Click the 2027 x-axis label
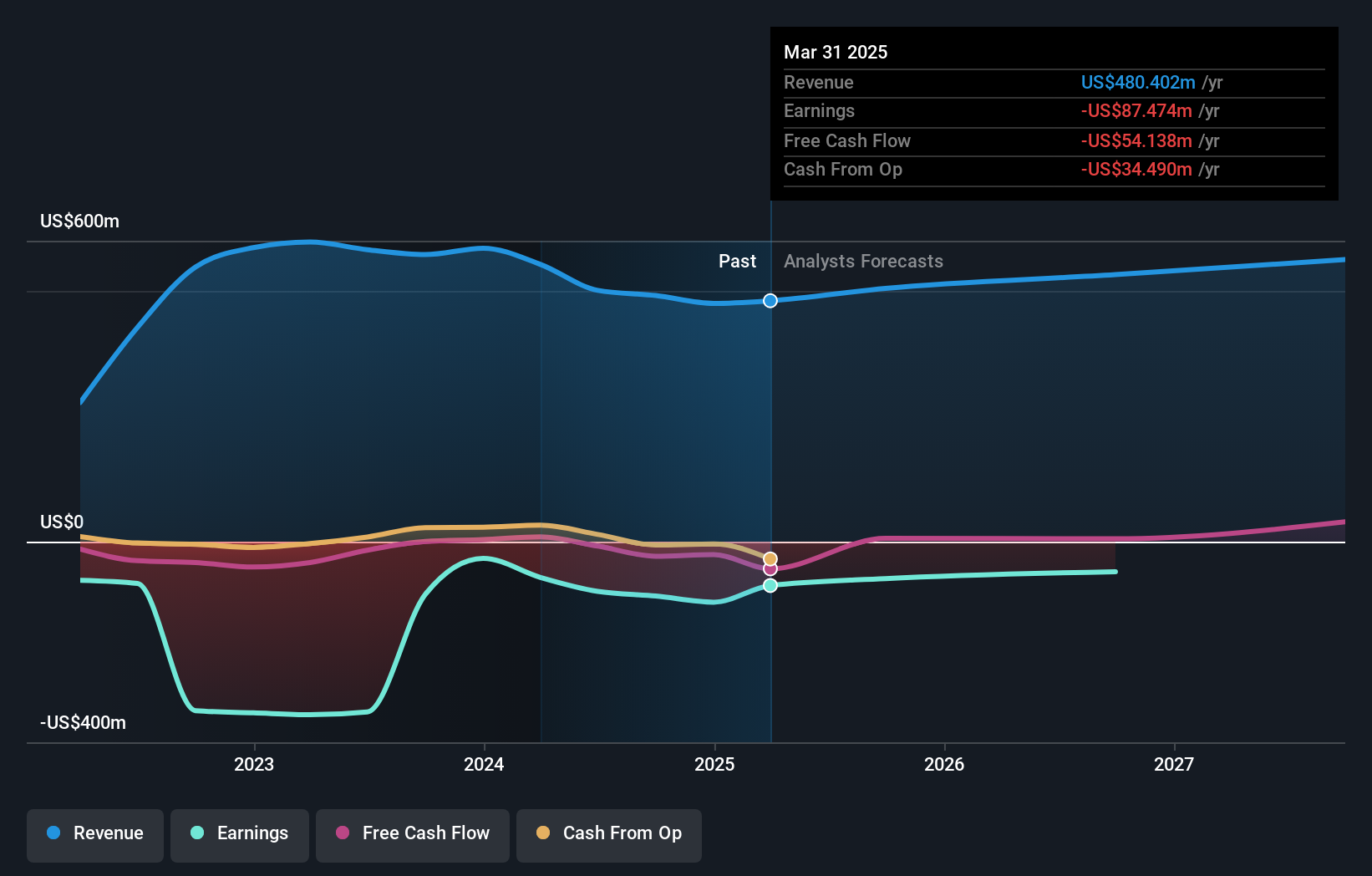1372x876 pixels. point(1174,765)
